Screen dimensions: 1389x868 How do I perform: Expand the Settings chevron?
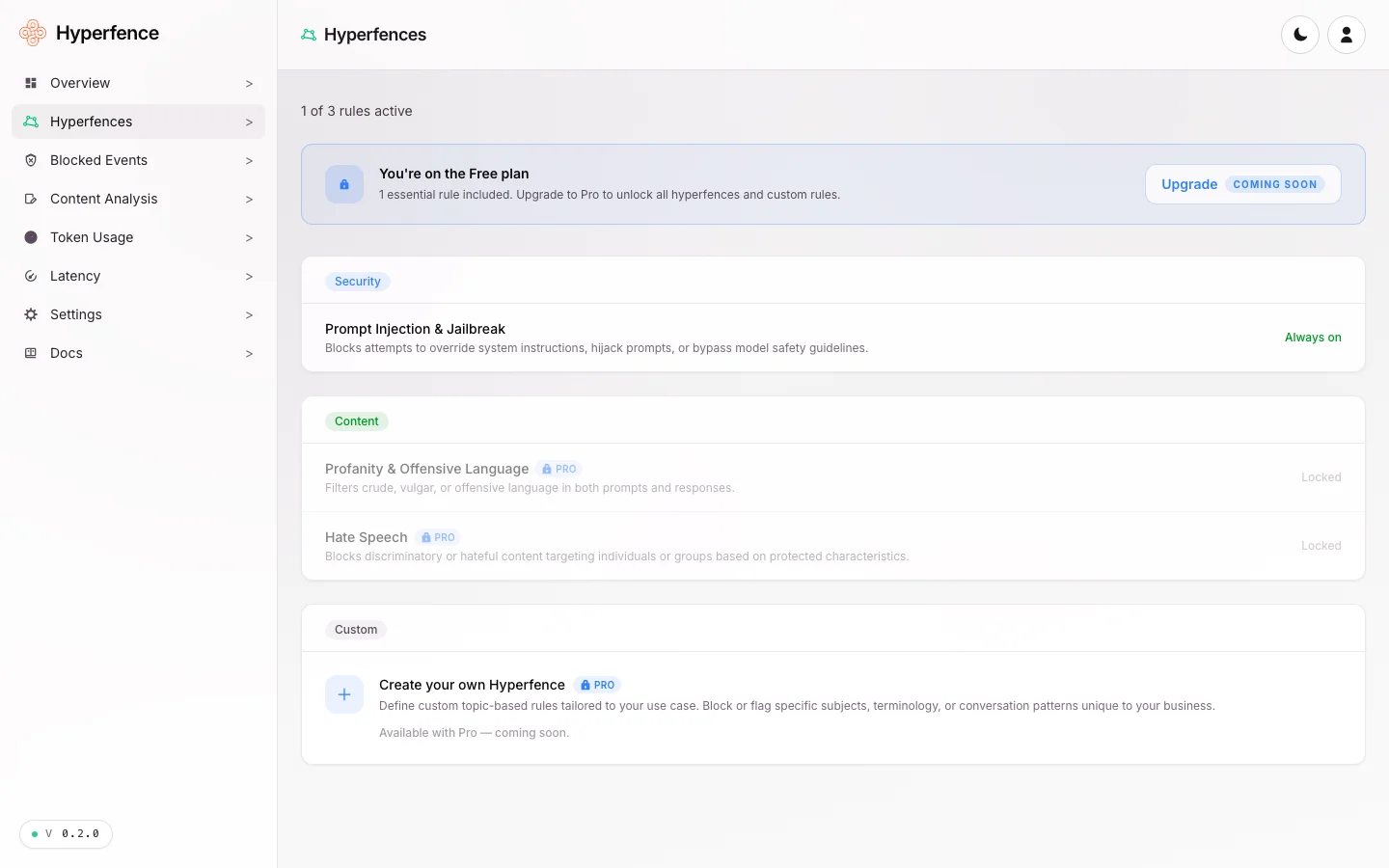point(249,315)
